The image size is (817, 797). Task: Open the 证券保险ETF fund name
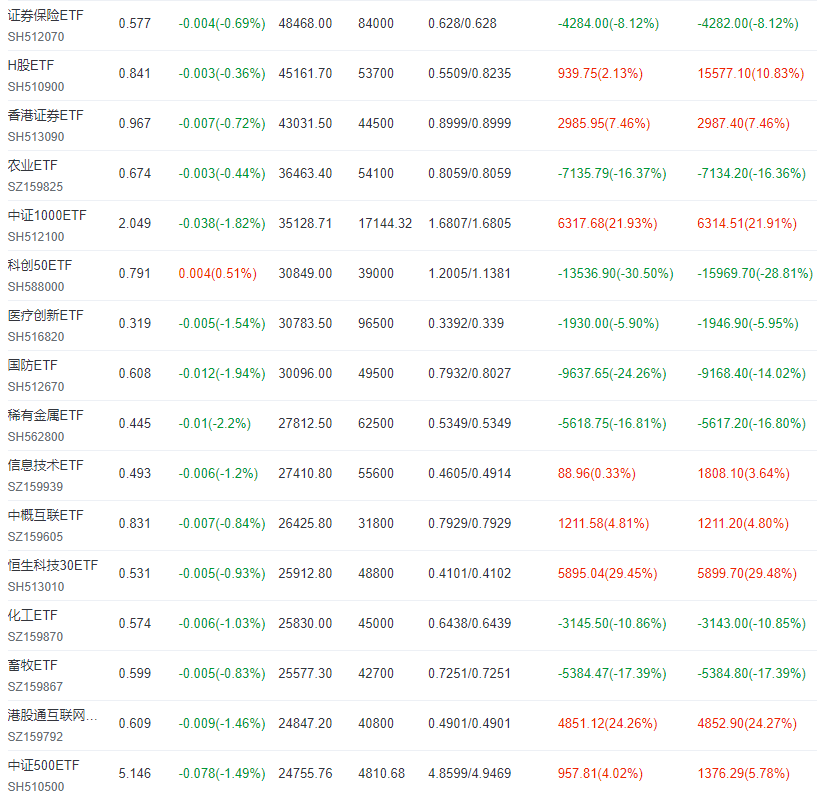coord(45,16)
